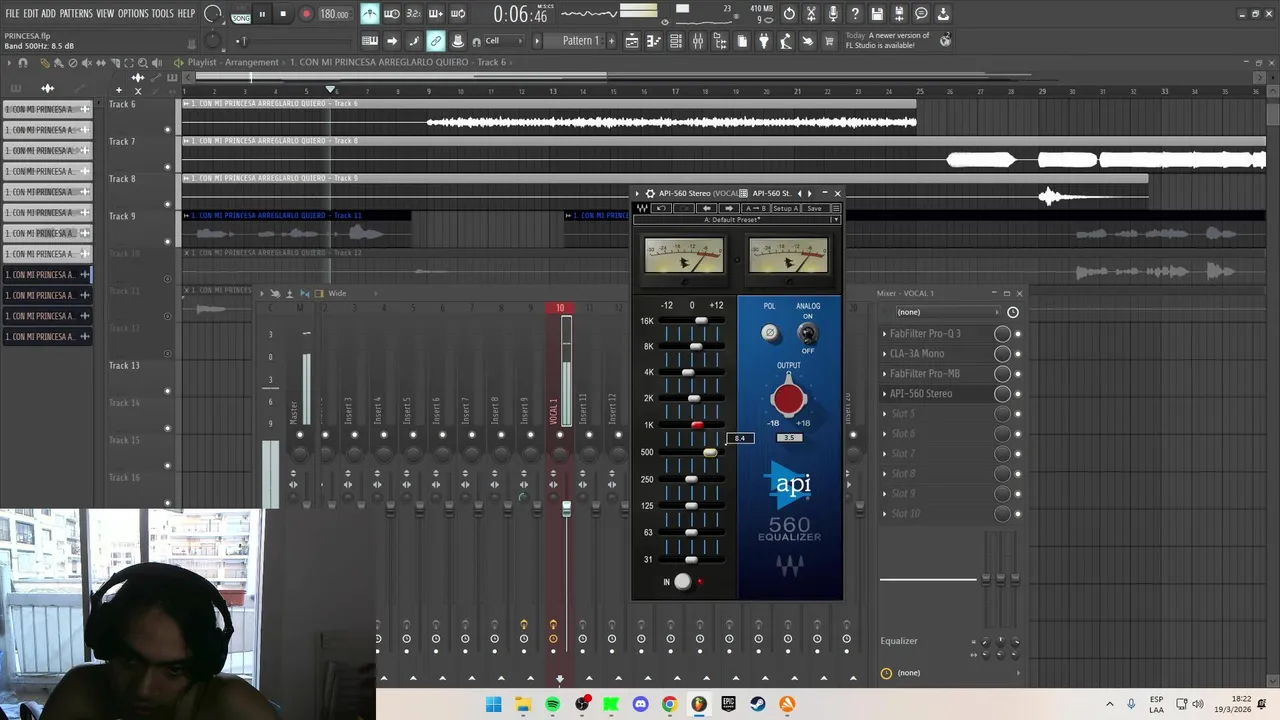The image size is (1280, 720).
Task: Open the chat speech bubble icon
Action: point(921,14)
